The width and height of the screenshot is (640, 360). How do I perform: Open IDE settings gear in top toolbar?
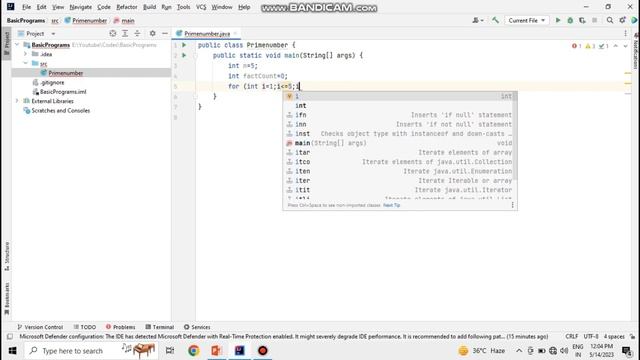pos(622,20)
